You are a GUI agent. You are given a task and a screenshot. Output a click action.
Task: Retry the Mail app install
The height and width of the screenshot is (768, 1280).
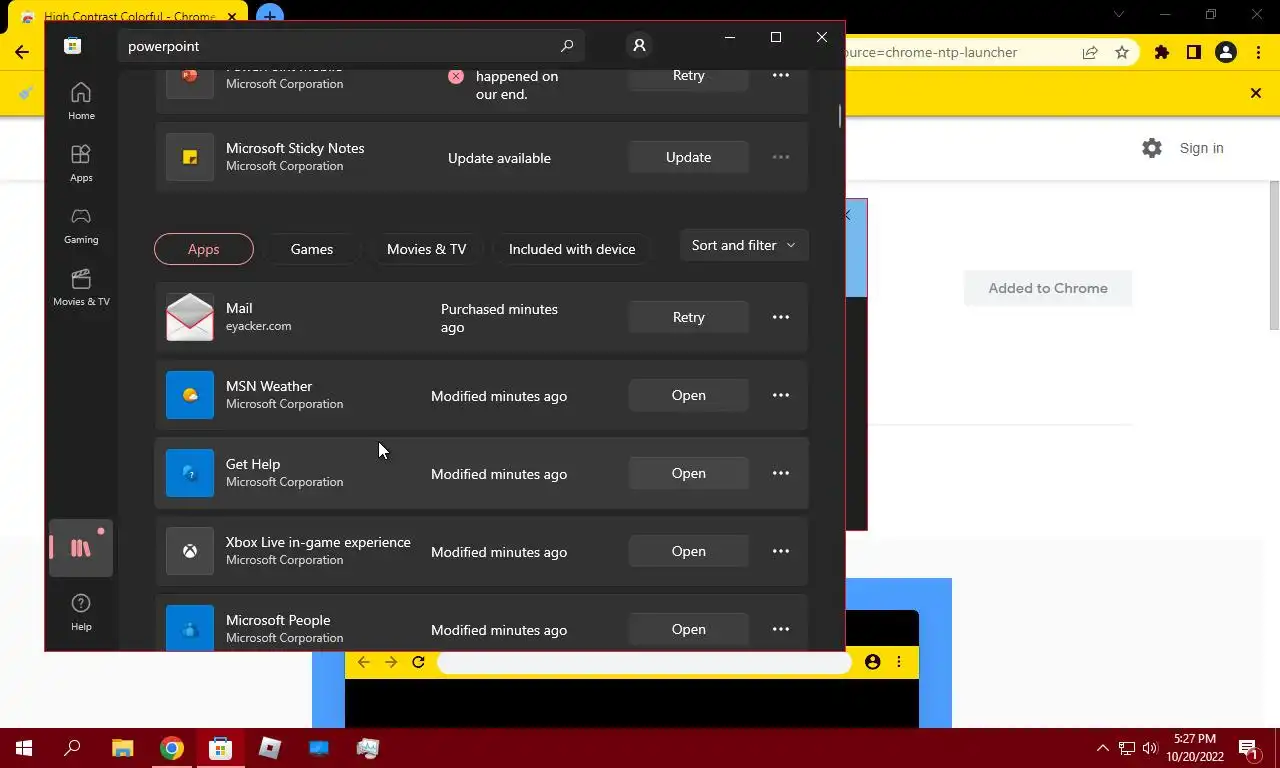689,317
